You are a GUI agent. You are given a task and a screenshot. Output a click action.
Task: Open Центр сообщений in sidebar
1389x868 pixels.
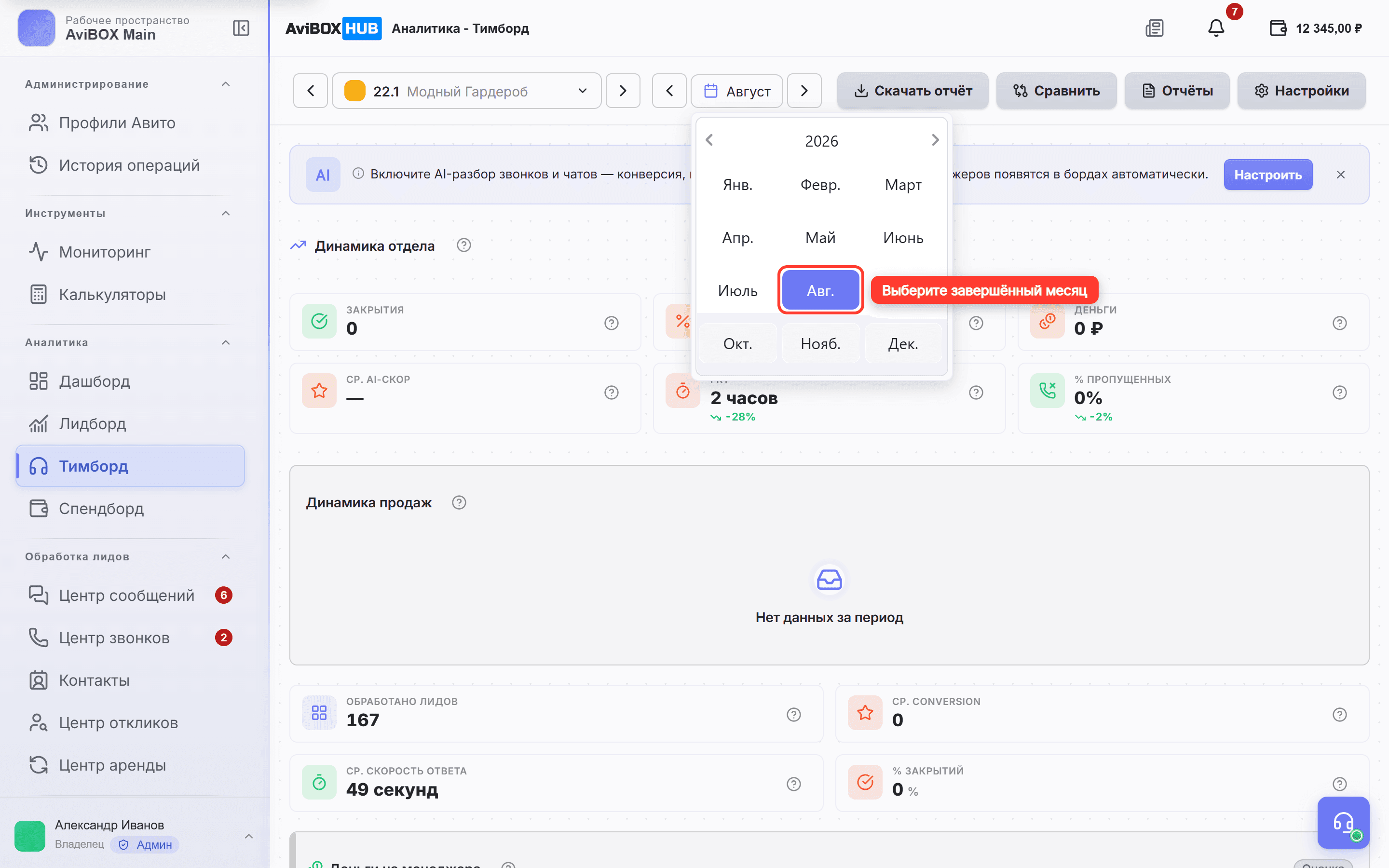point(130,596)
